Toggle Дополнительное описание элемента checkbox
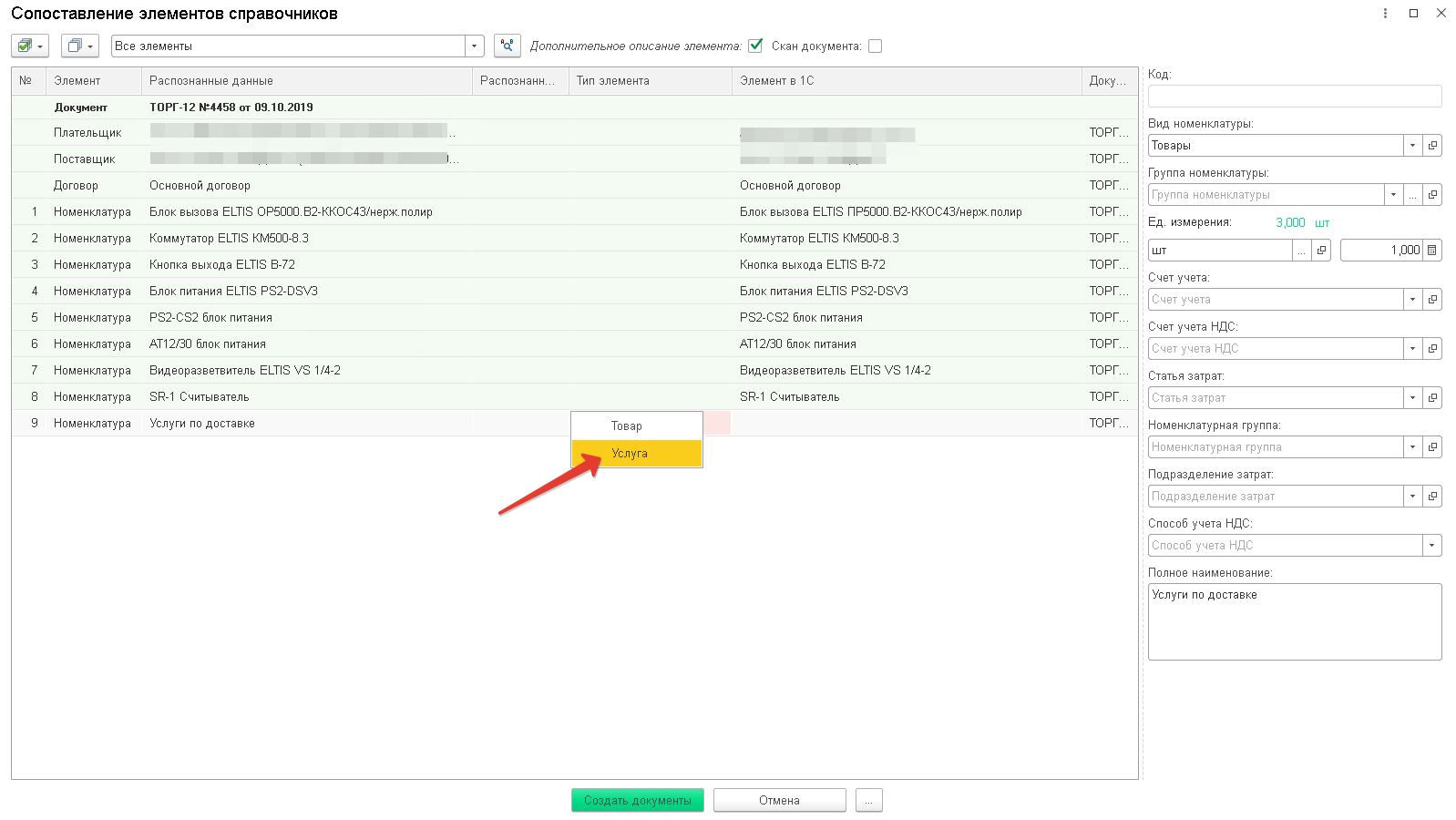This screenshot has width=1456, height=820. pos(755,46)
